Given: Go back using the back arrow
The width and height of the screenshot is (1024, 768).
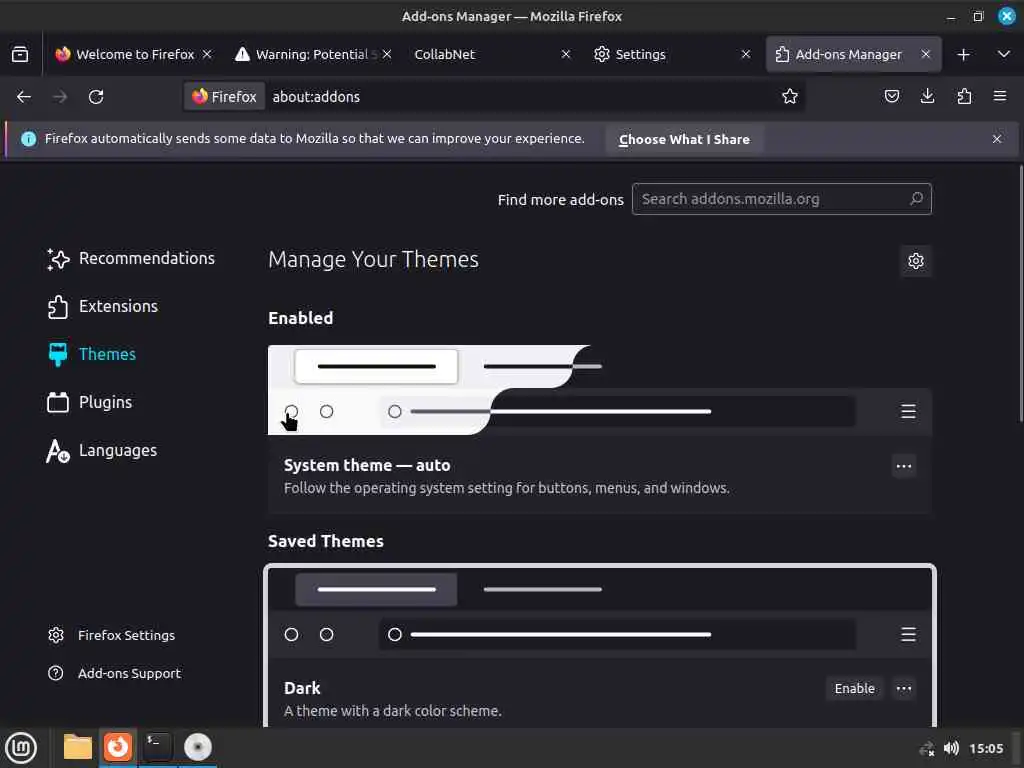Looking at the screenshot, I should tap(24, 97).
